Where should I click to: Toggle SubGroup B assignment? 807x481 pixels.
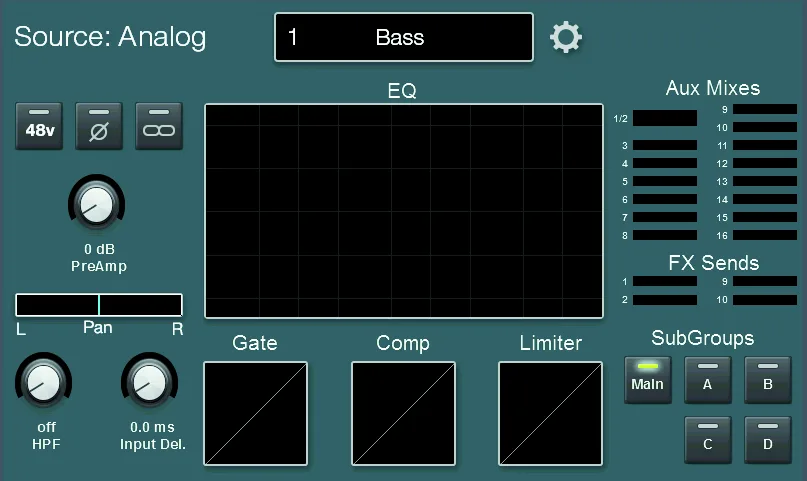768,380
